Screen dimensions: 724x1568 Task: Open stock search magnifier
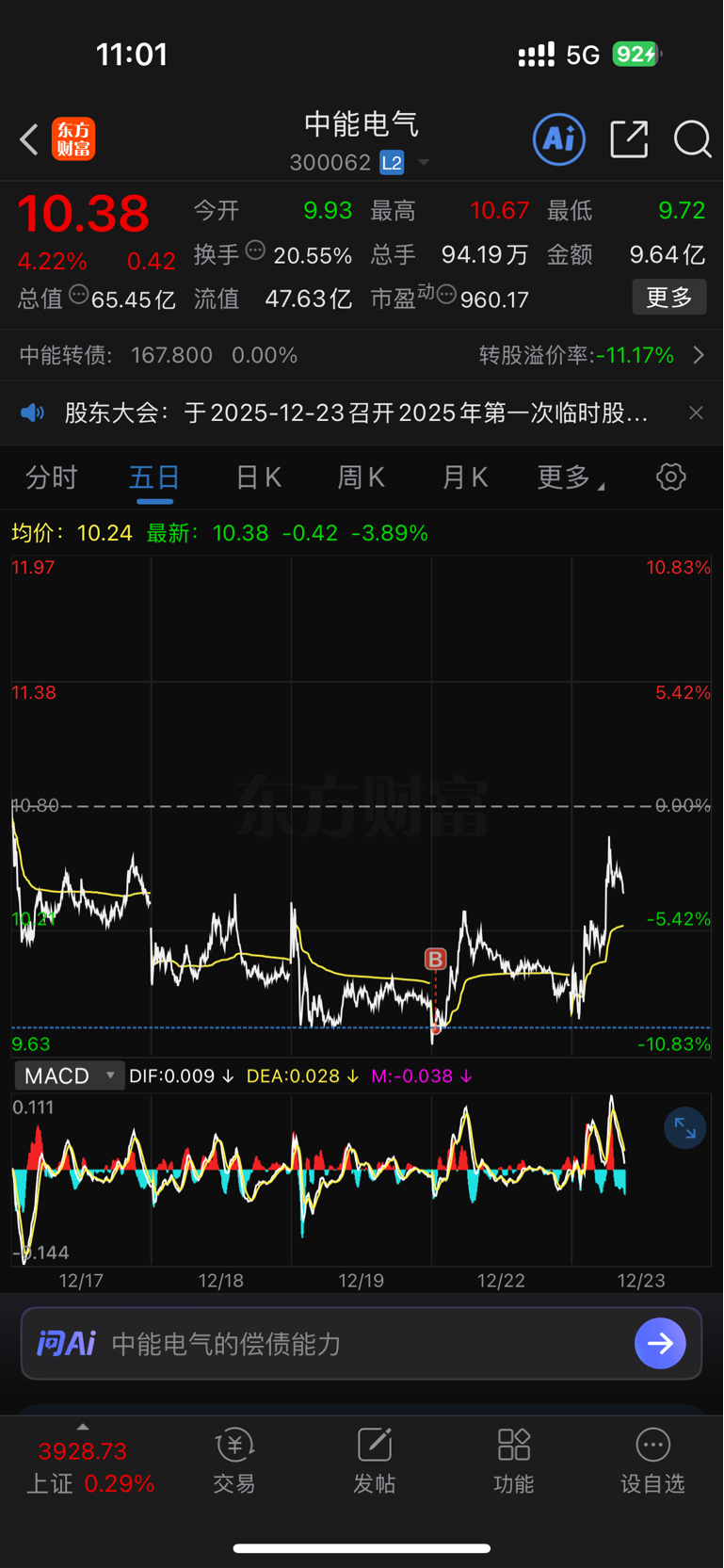[692, 139]
